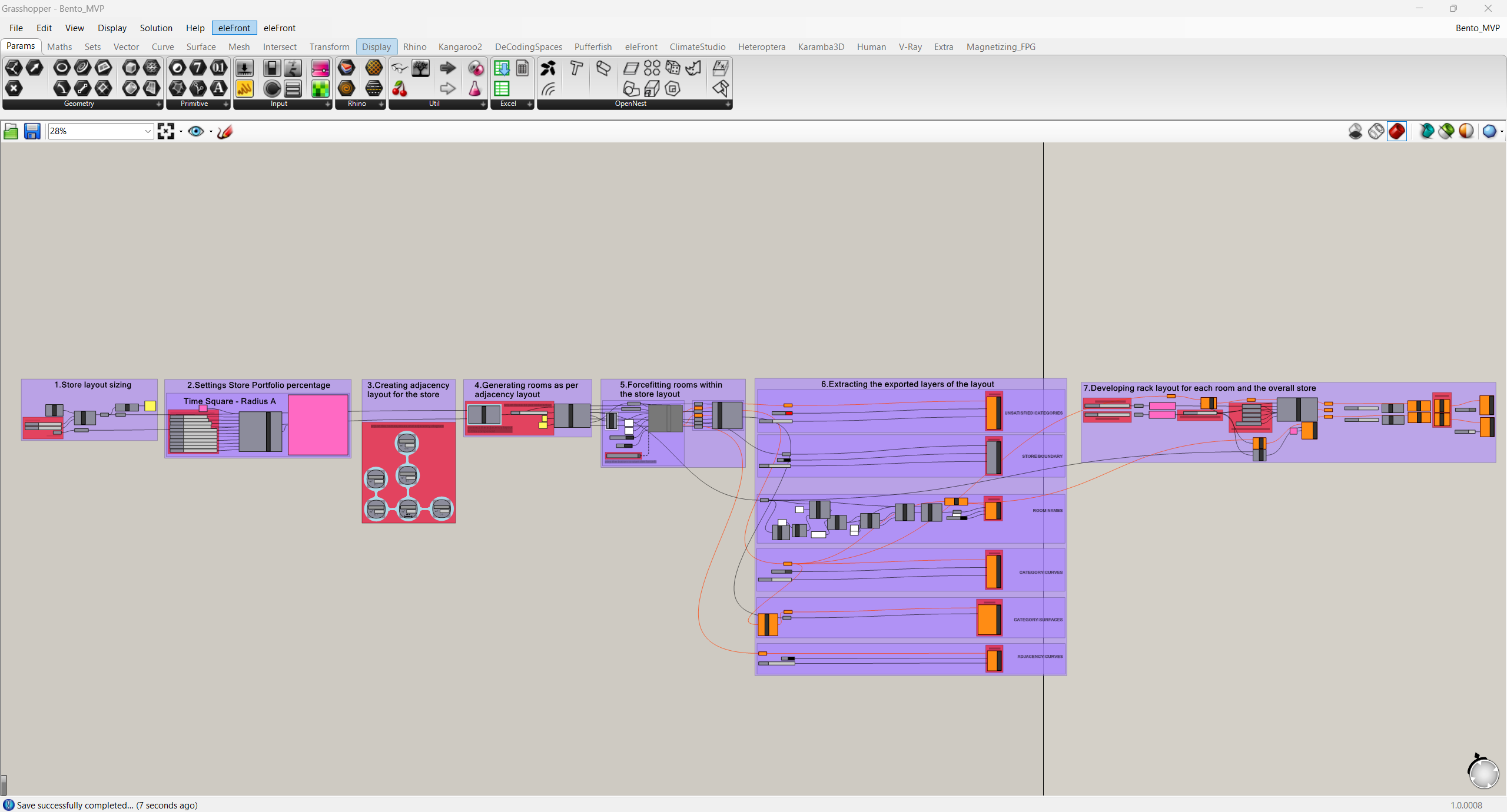Click the rhino head icon in OpenNest
Viewport: 1507px width, 812px height.
pyautogui.click(x=693, y=68)
